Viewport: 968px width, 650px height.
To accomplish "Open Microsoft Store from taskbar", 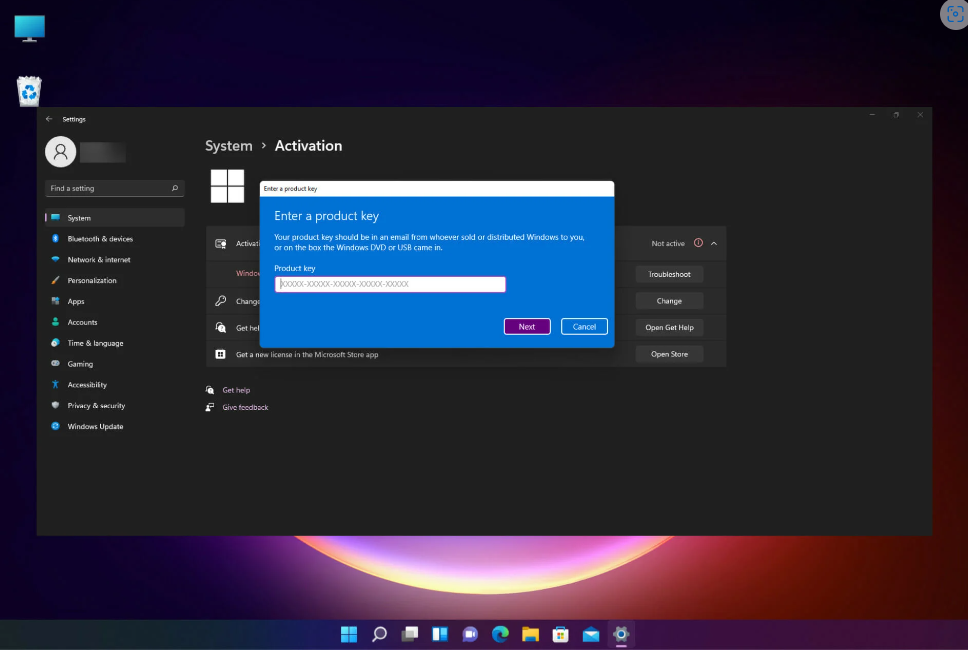I will [561, 634].
